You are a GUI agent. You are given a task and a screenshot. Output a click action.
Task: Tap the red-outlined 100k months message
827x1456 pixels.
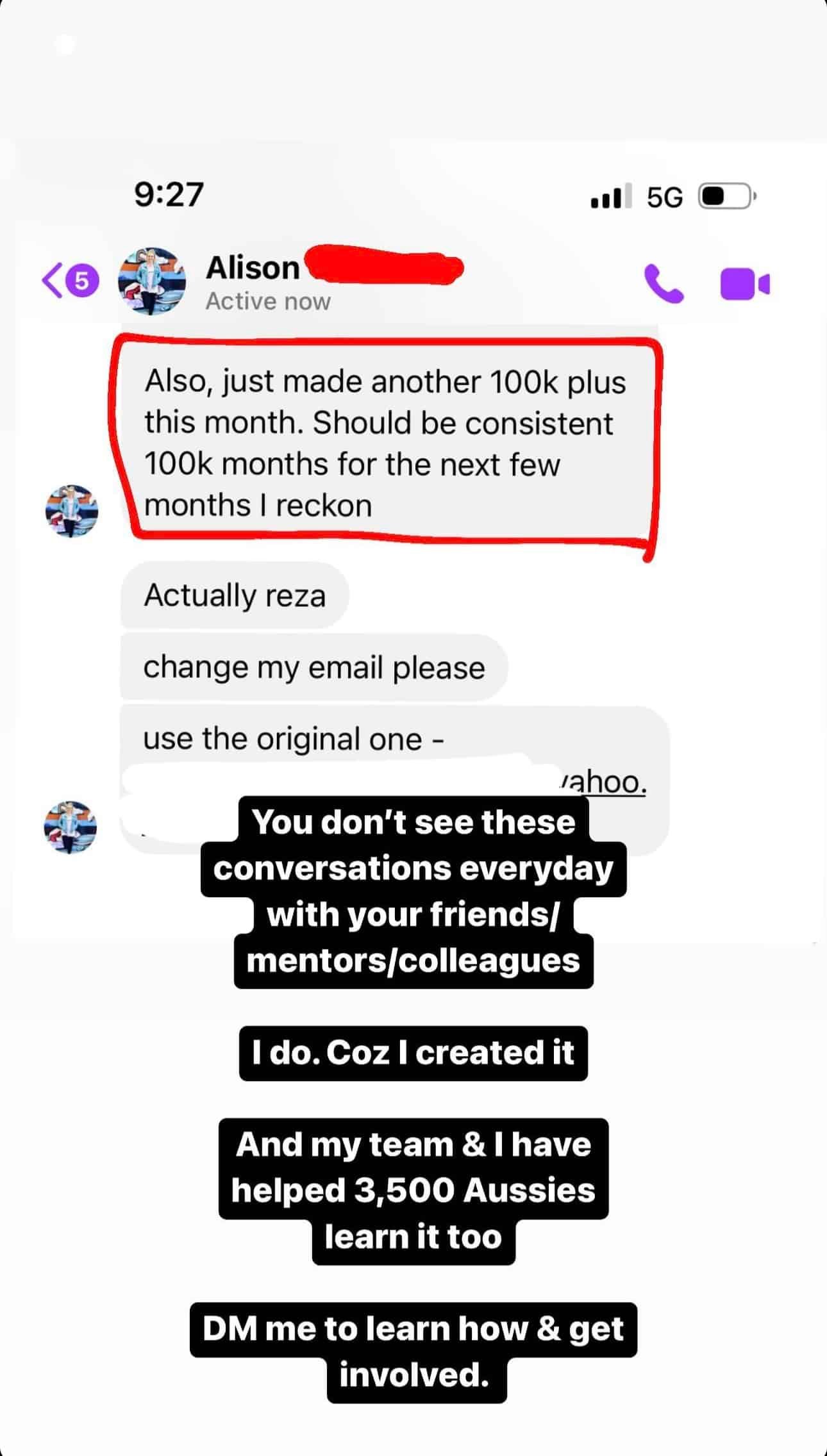coord(385,443)
